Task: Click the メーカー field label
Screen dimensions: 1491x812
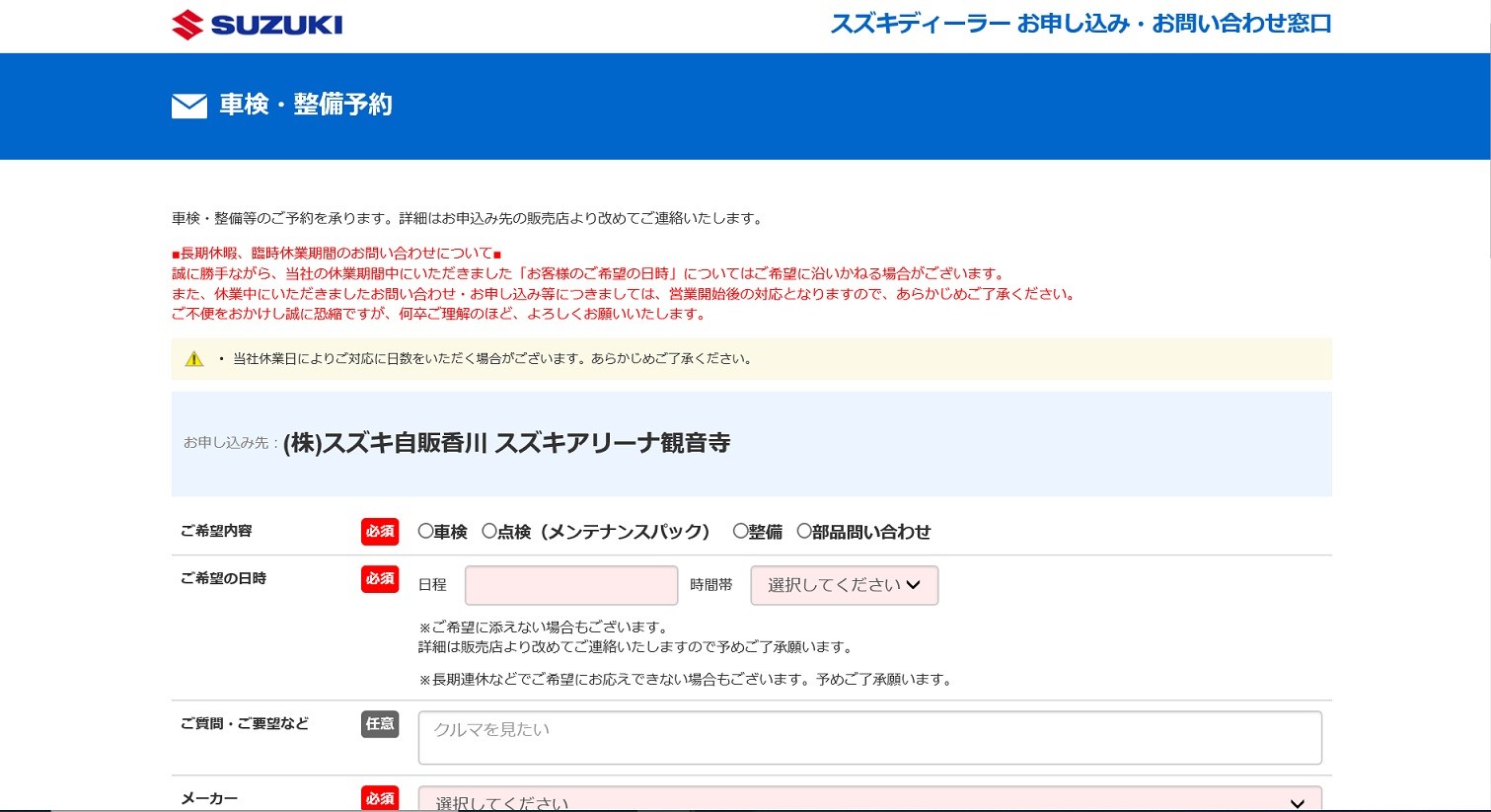Action: coord(209,798)
